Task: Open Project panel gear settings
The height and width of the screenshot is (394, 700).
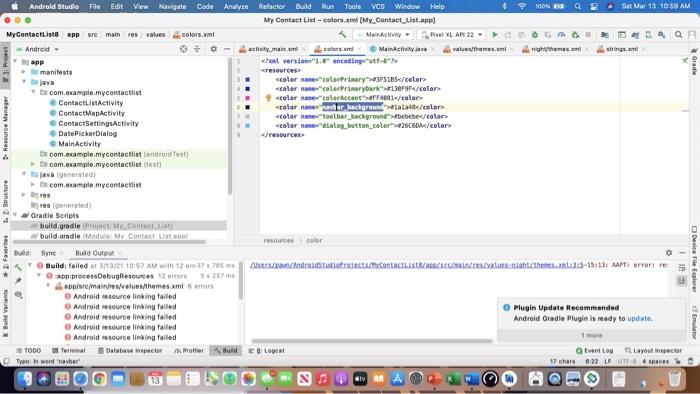Action: [213, 49]
